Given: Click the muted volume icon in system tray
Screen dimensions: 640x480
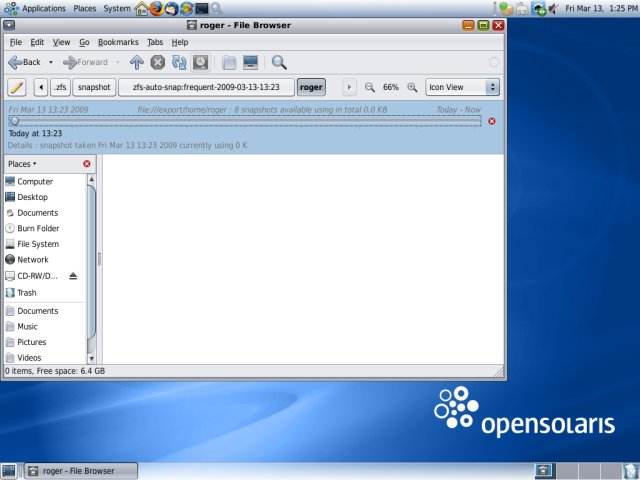Looking at the screenshot, I should click(x=553, y=9).
